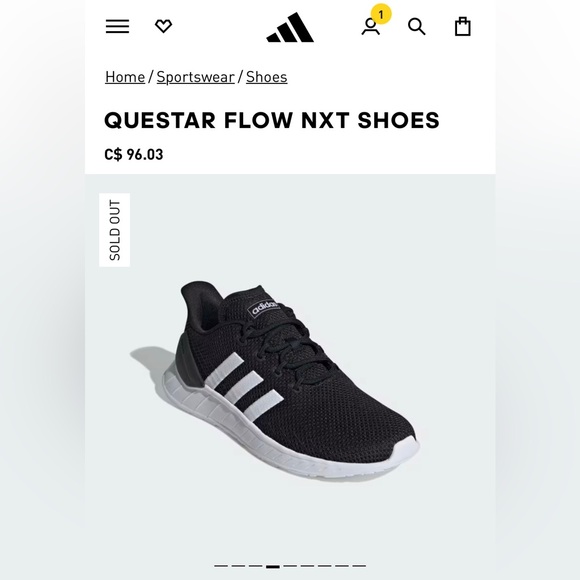The image size is (580, 580).
Task: Follow the Home breadcrumb link
Action: click(125, 77)
